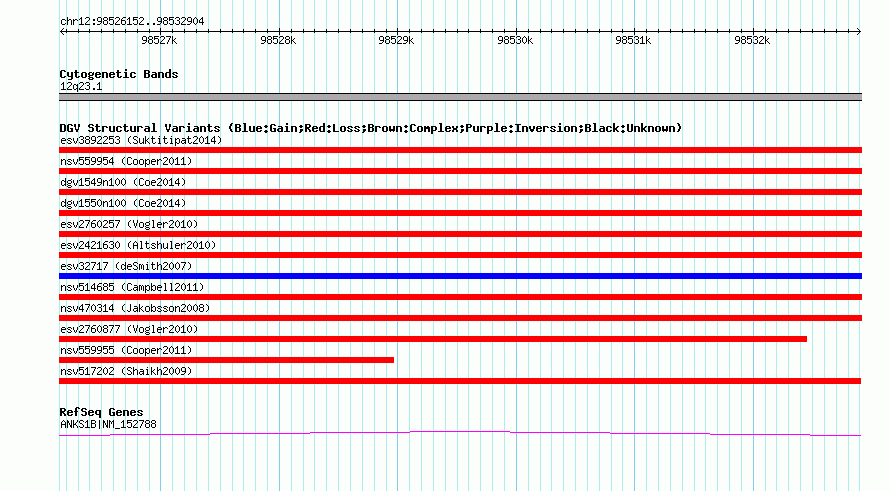Click the loss bar beneath dgv1550n100
The image size is (890, 491).
click(x=460, y=213)
